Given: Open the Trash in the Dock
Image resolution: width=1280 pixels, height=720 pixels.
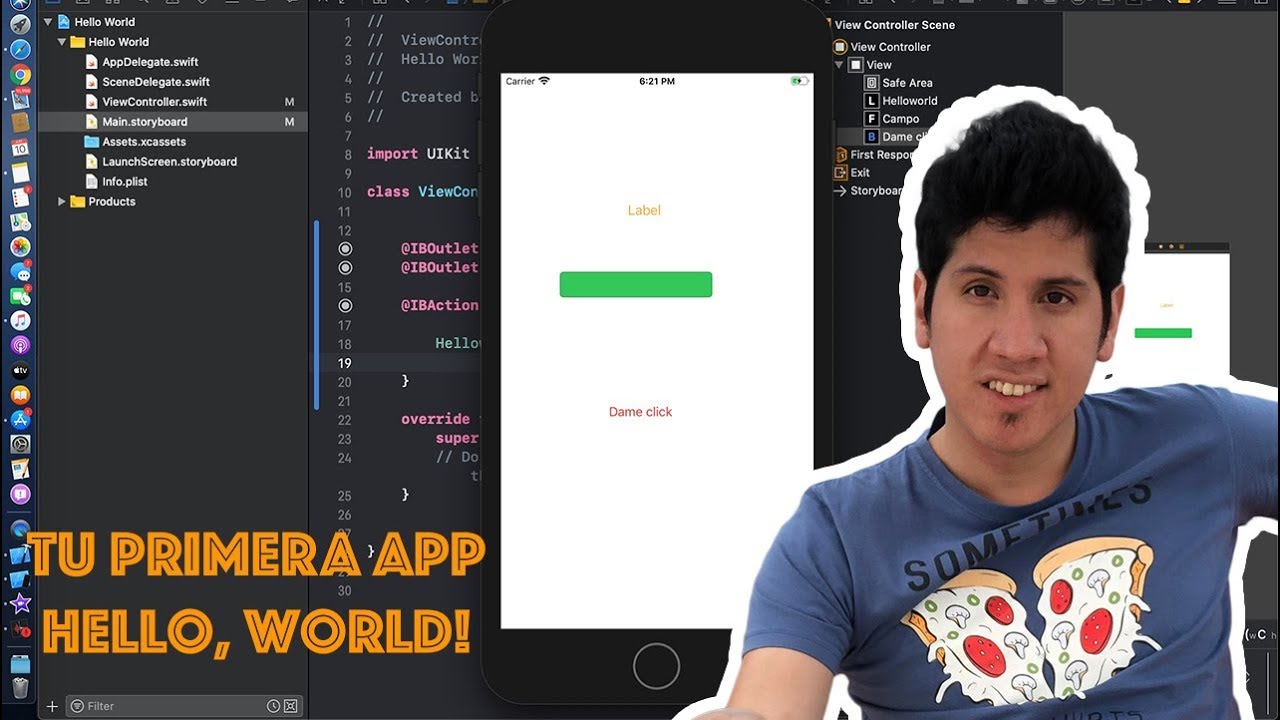Looking at the screenshot, I should pos(20,688).
